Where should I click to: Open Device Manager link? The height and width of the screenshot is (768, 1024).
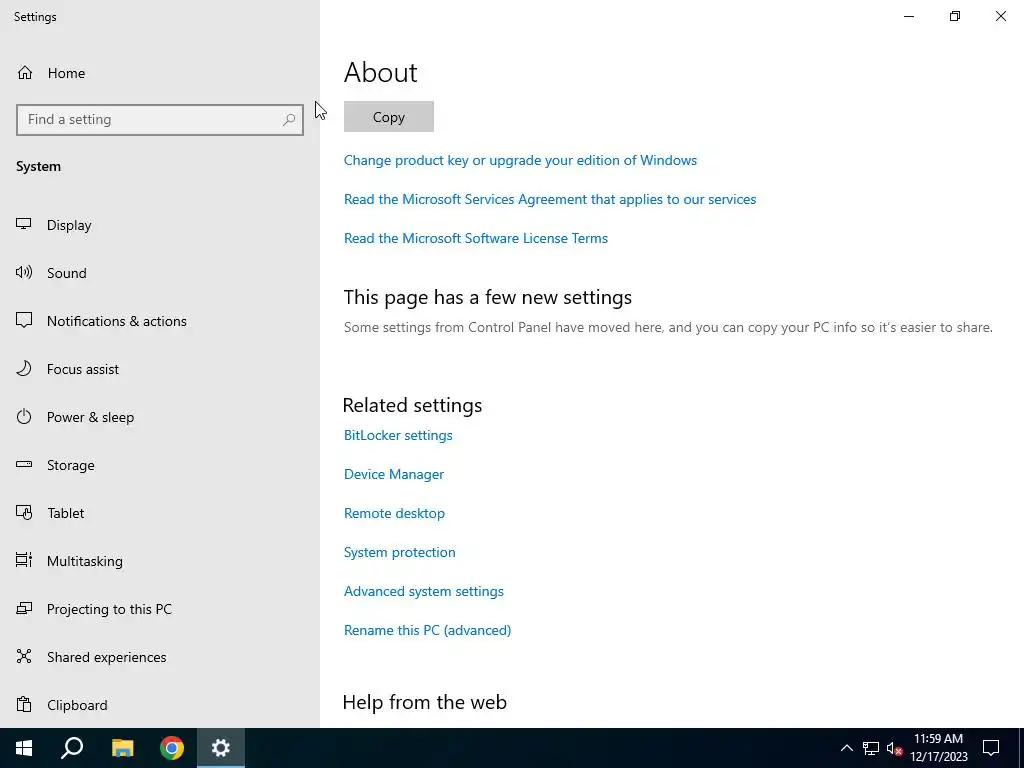394,474
